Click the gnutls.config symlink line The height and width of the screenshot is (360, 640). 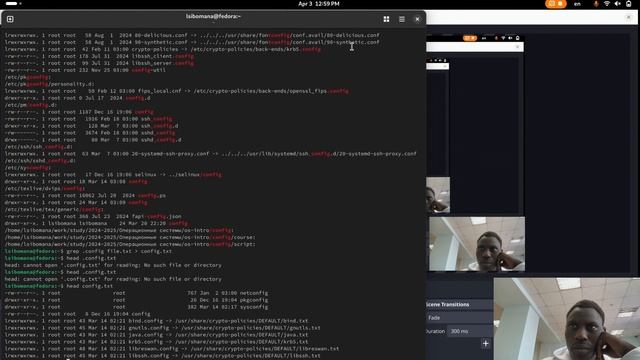point(162,328)
